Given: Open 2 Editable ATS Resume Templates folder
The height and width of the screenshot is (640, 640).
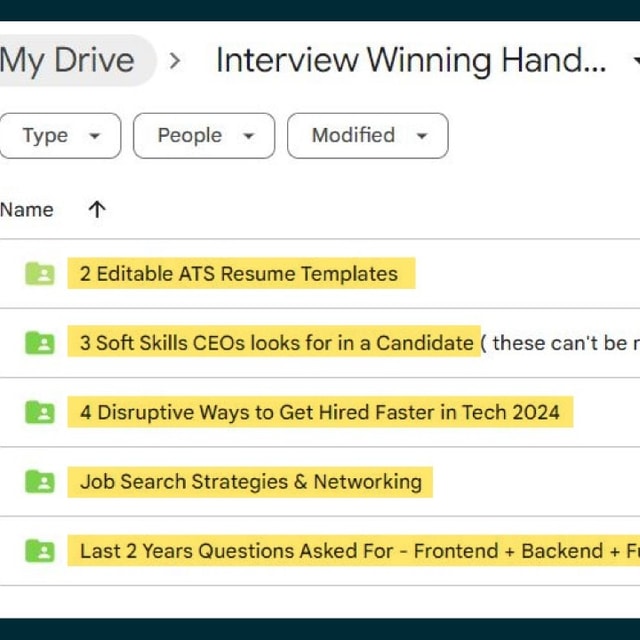Looking at the screenshot, I should click(239, 274).
